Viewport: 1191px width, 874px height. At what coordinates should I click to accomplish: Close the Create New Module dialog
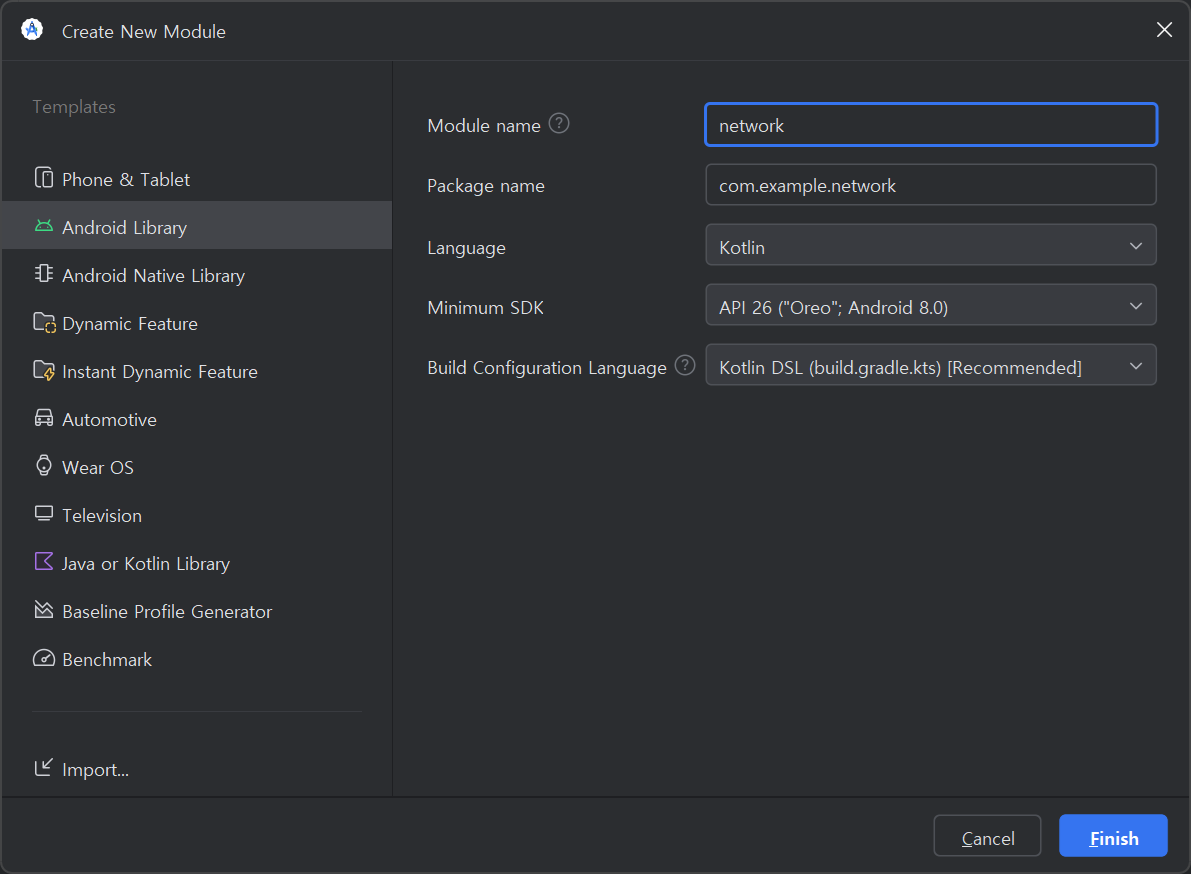pos(1164,30)
